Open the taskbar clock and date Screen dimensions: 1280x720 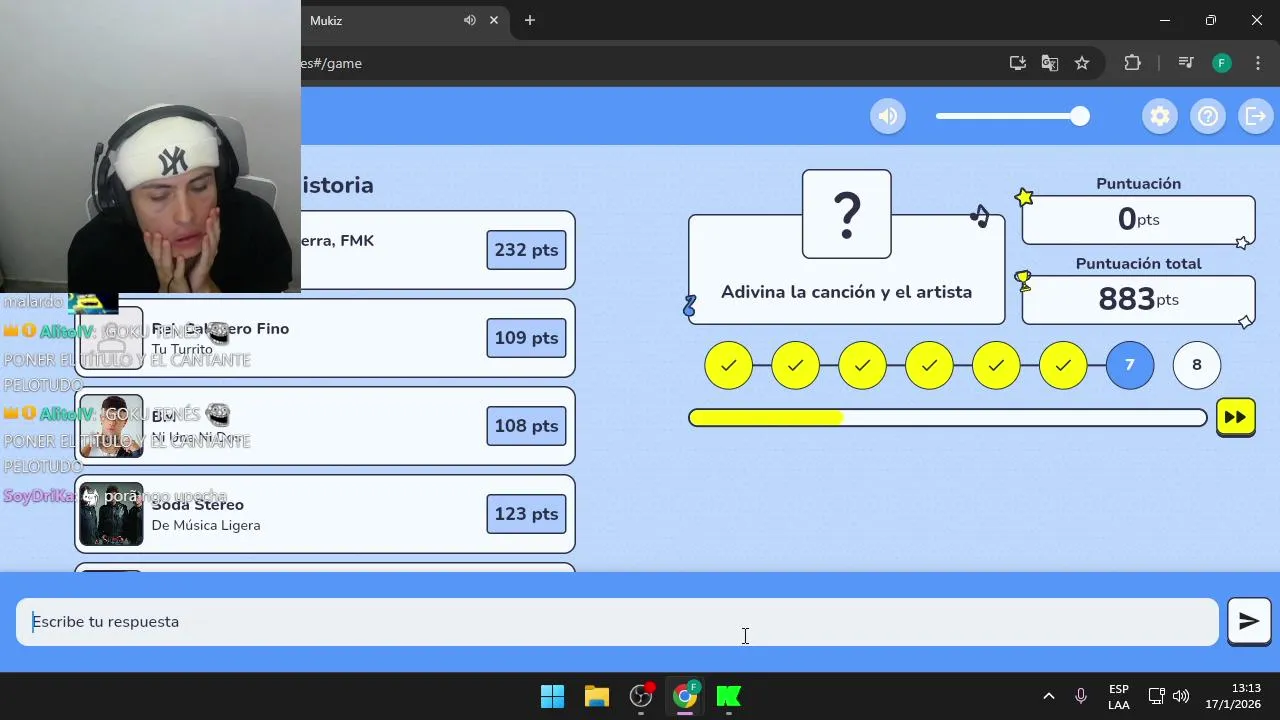pos(1233,696)
